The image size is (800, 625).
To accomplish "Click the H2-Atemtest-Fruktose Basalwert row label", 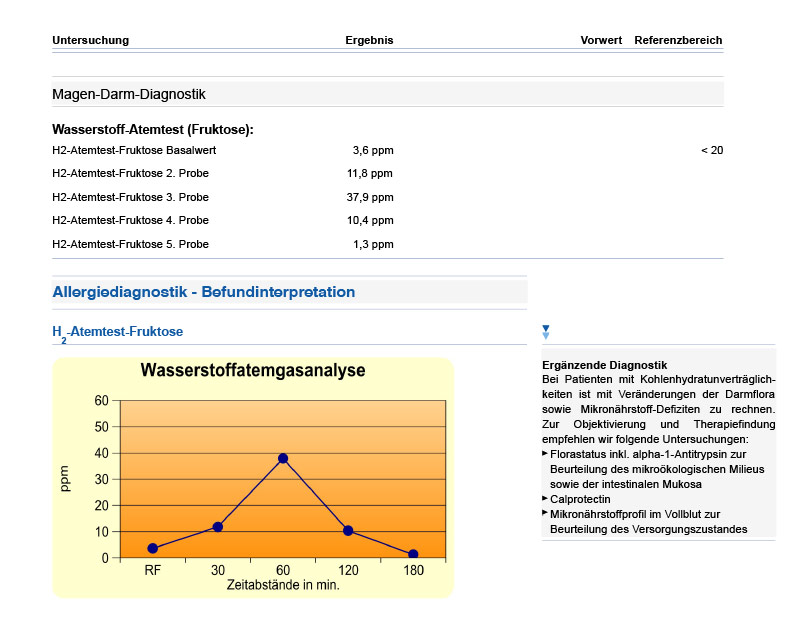I will click(134, 150).
